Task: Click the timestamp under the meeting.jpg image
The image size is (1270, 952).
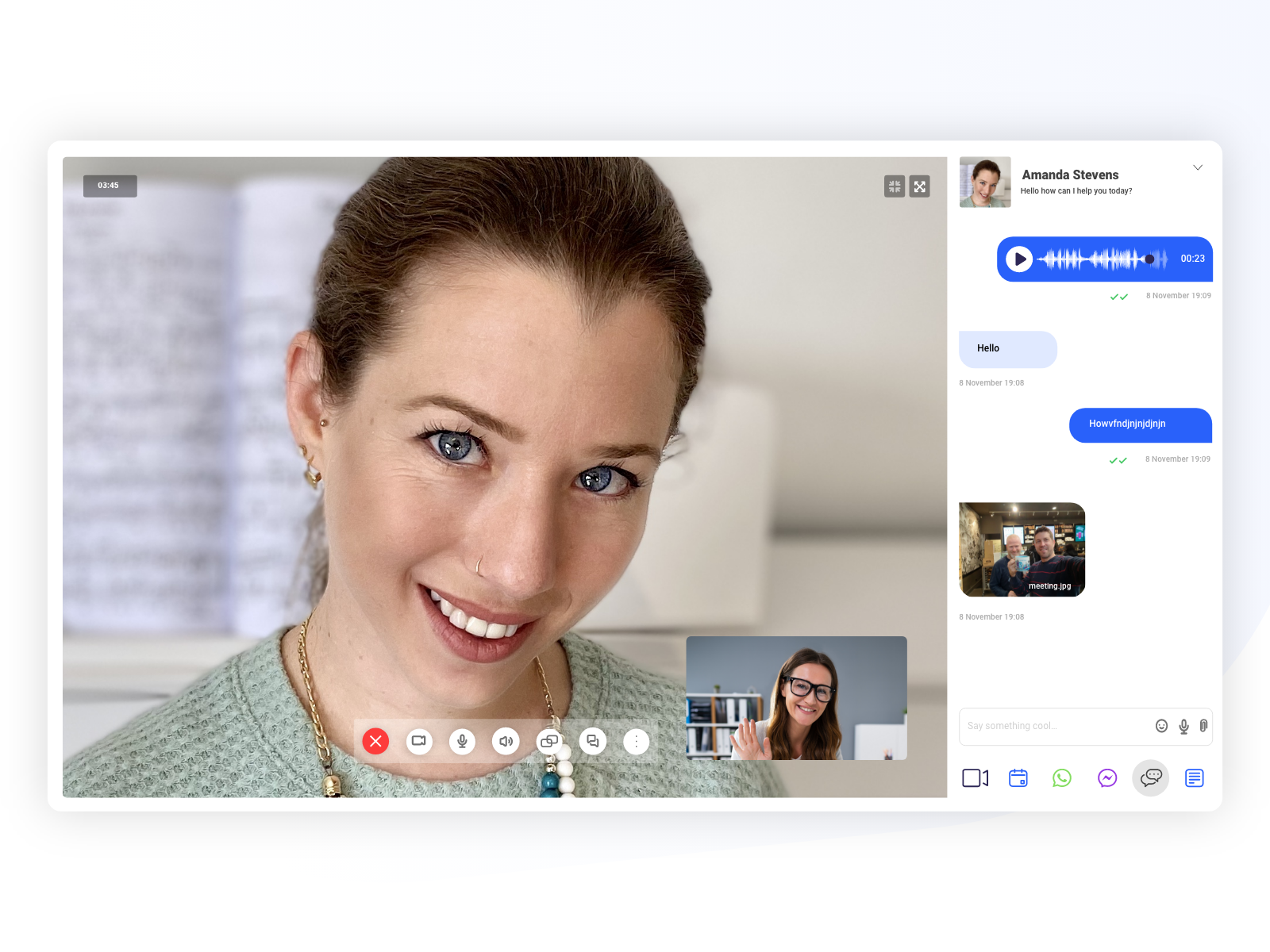Action: point(991,617)
